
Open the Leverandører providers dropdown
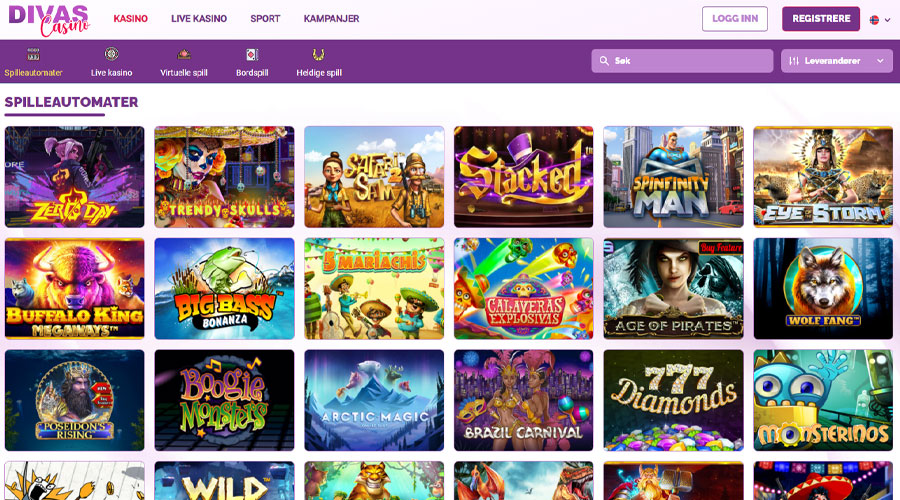[837, 60]
